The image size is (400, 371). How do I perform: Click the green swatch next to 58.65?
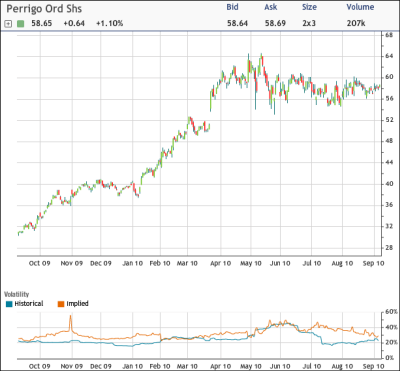[21, 24]
